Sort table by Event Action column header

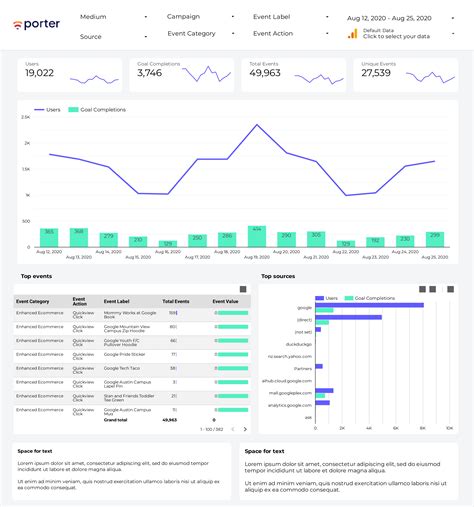pyautogui.click(x=80, y=301)
